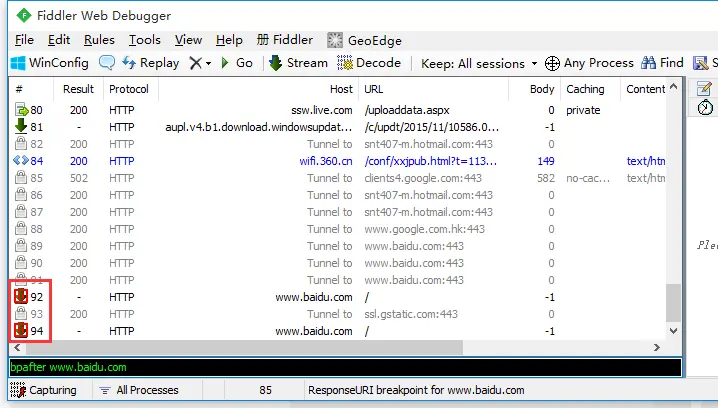Click the speech bubble comment icon
The image size is (718, 408).
107,63
